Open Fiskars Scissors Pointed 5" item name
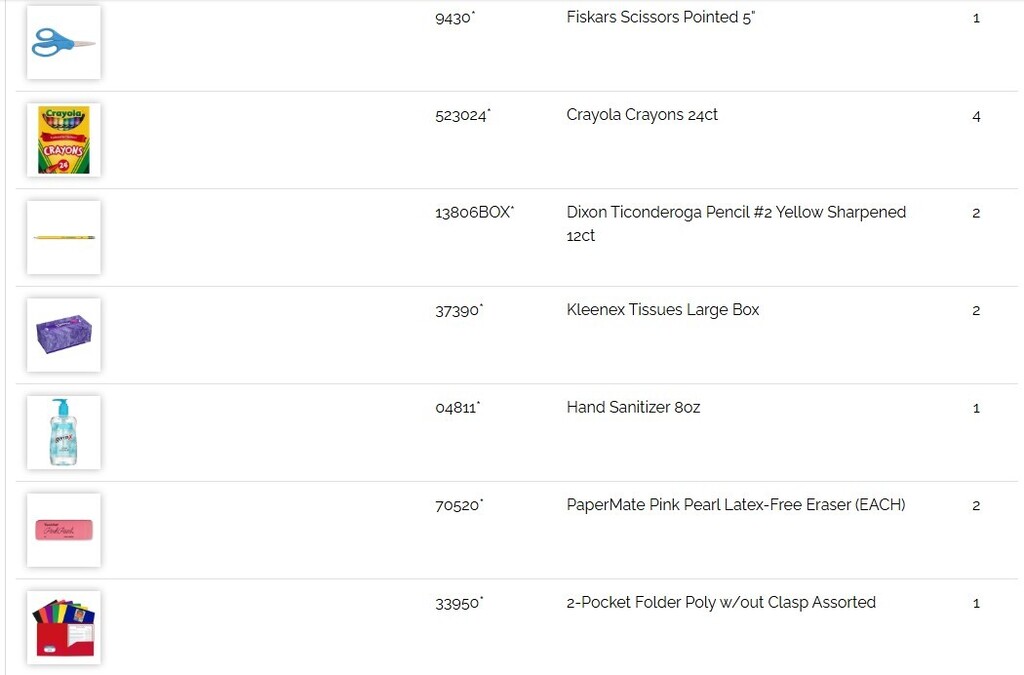This screenshot has height=675, width=1024. tap(660, 17)
